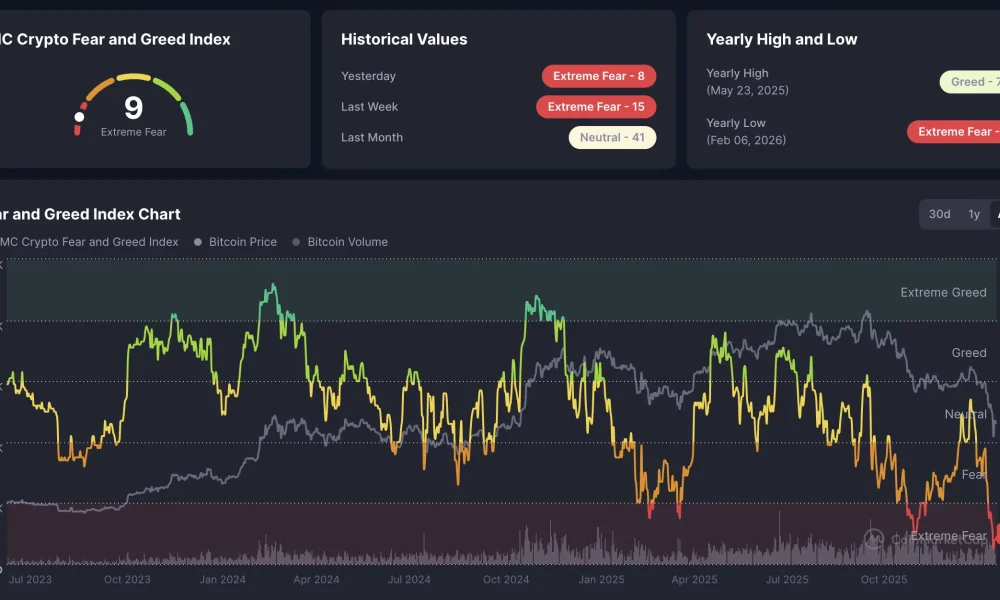Image resolution: width=1000 pixels, height=600 pixels.
Task: Click the Neutral - 41 pill badge
Action: pyautogui.click(x=612, y=137)
